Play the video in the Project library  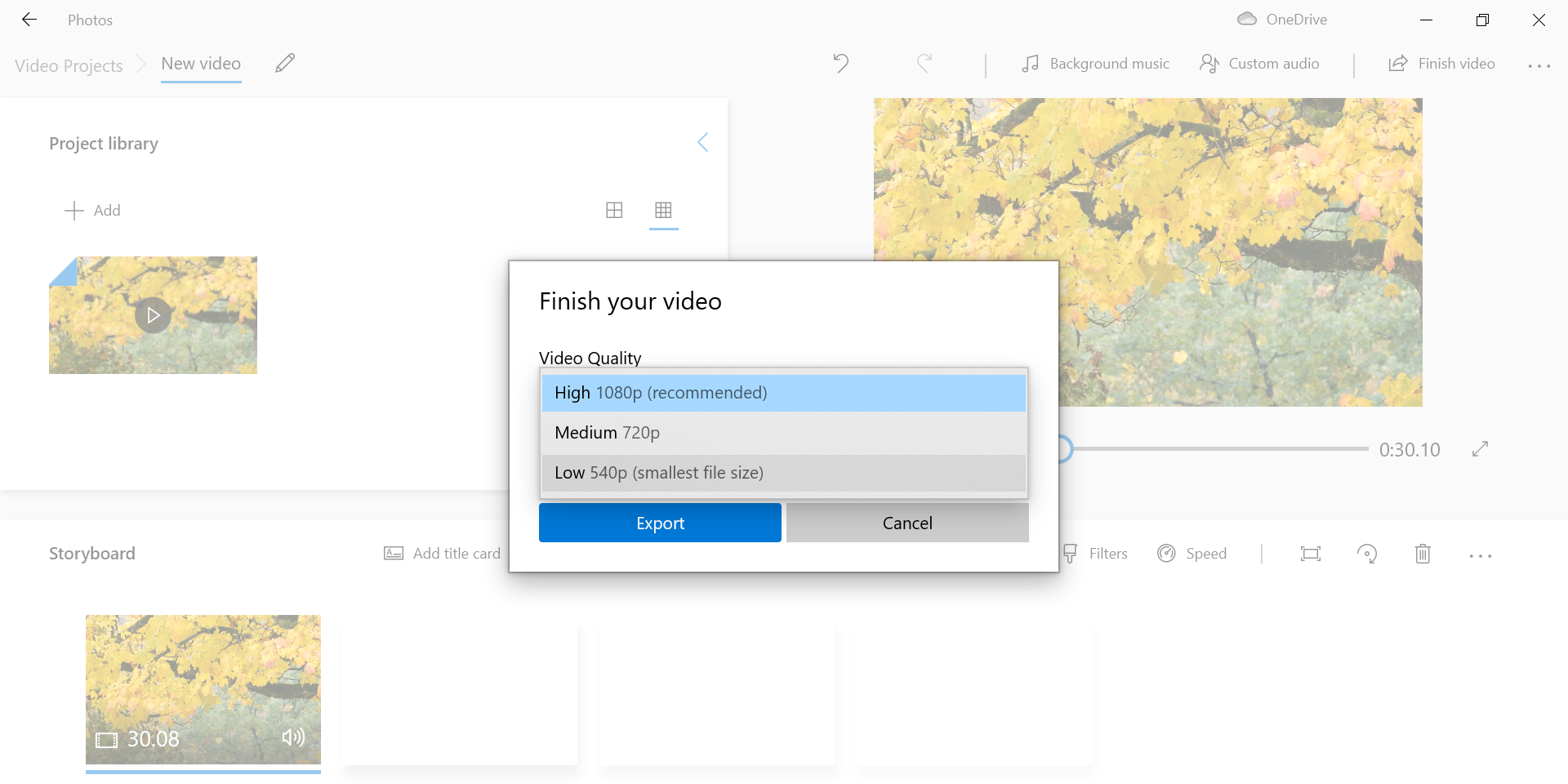click(153, 315)
